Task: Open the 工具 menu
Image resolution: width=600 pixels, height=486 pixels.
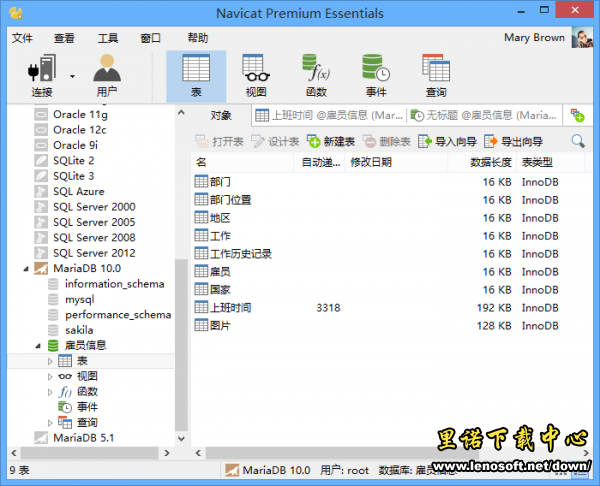Action: point(108,38)
